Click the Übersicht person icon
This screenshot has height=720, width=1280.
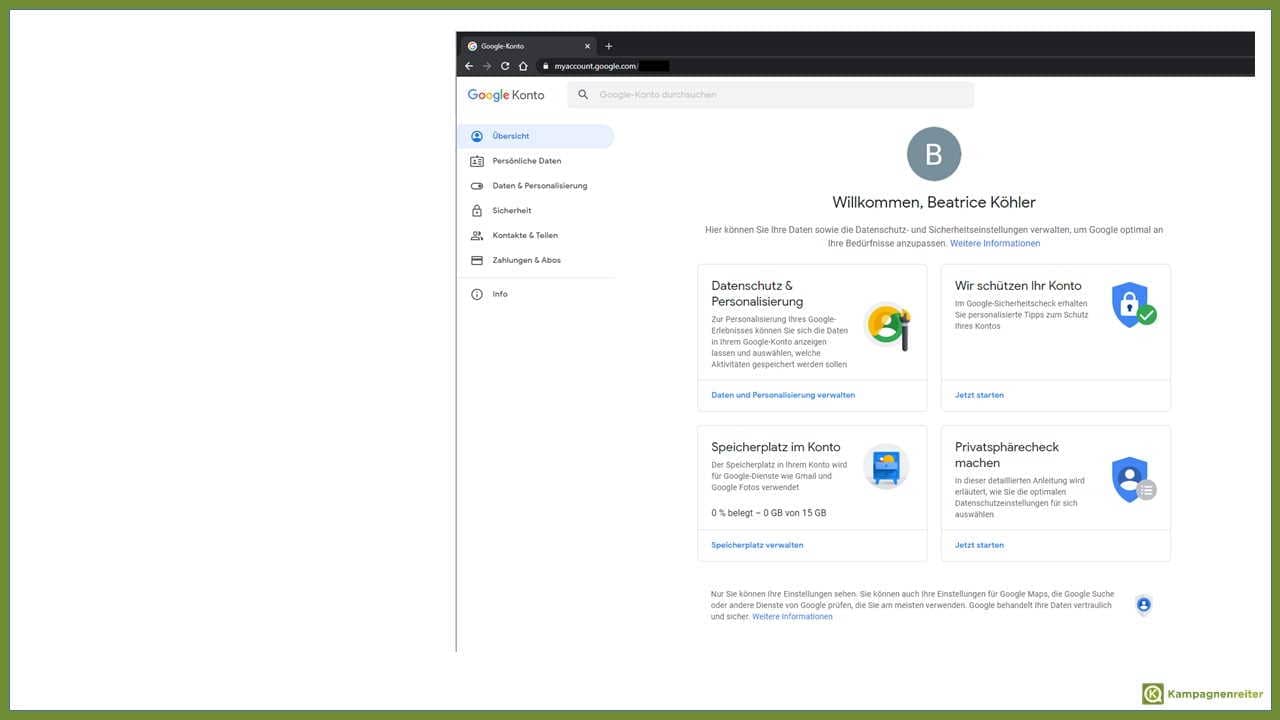(x=476, y=136)
